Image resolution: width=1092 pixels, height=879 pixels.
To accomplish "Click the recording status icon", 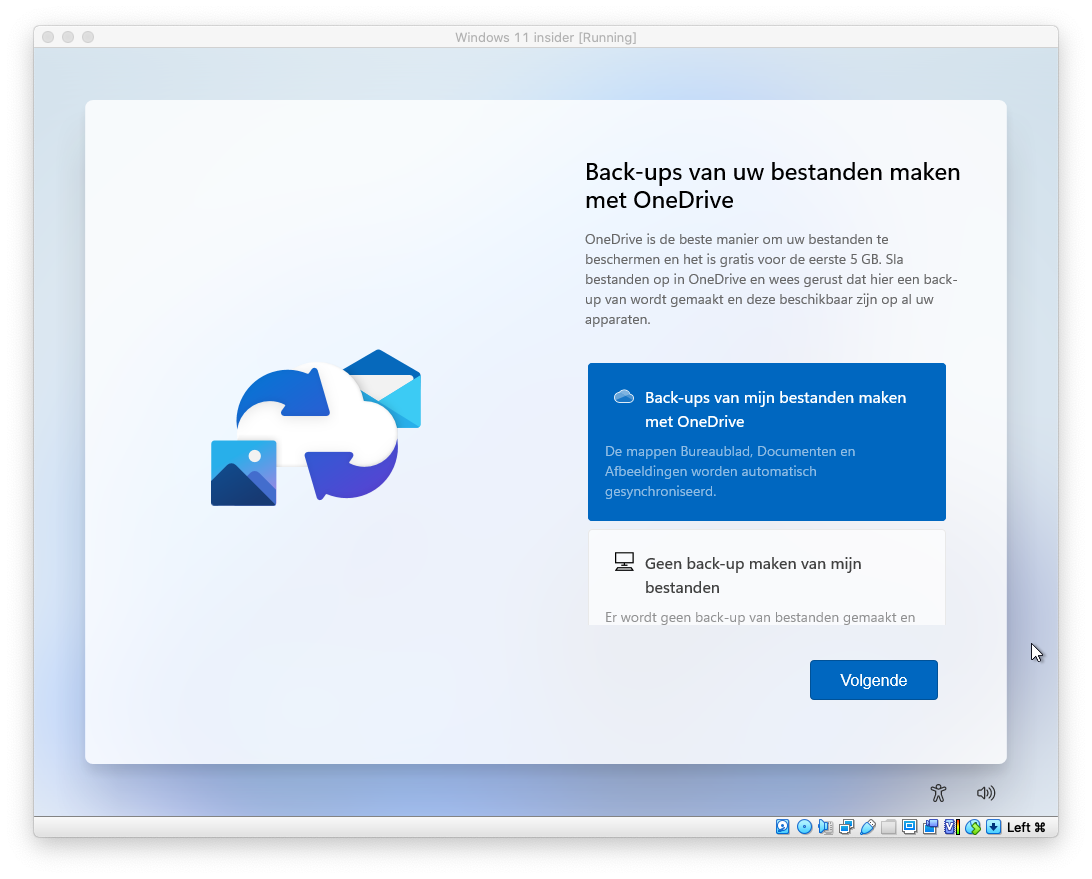I will click(930, 827).
